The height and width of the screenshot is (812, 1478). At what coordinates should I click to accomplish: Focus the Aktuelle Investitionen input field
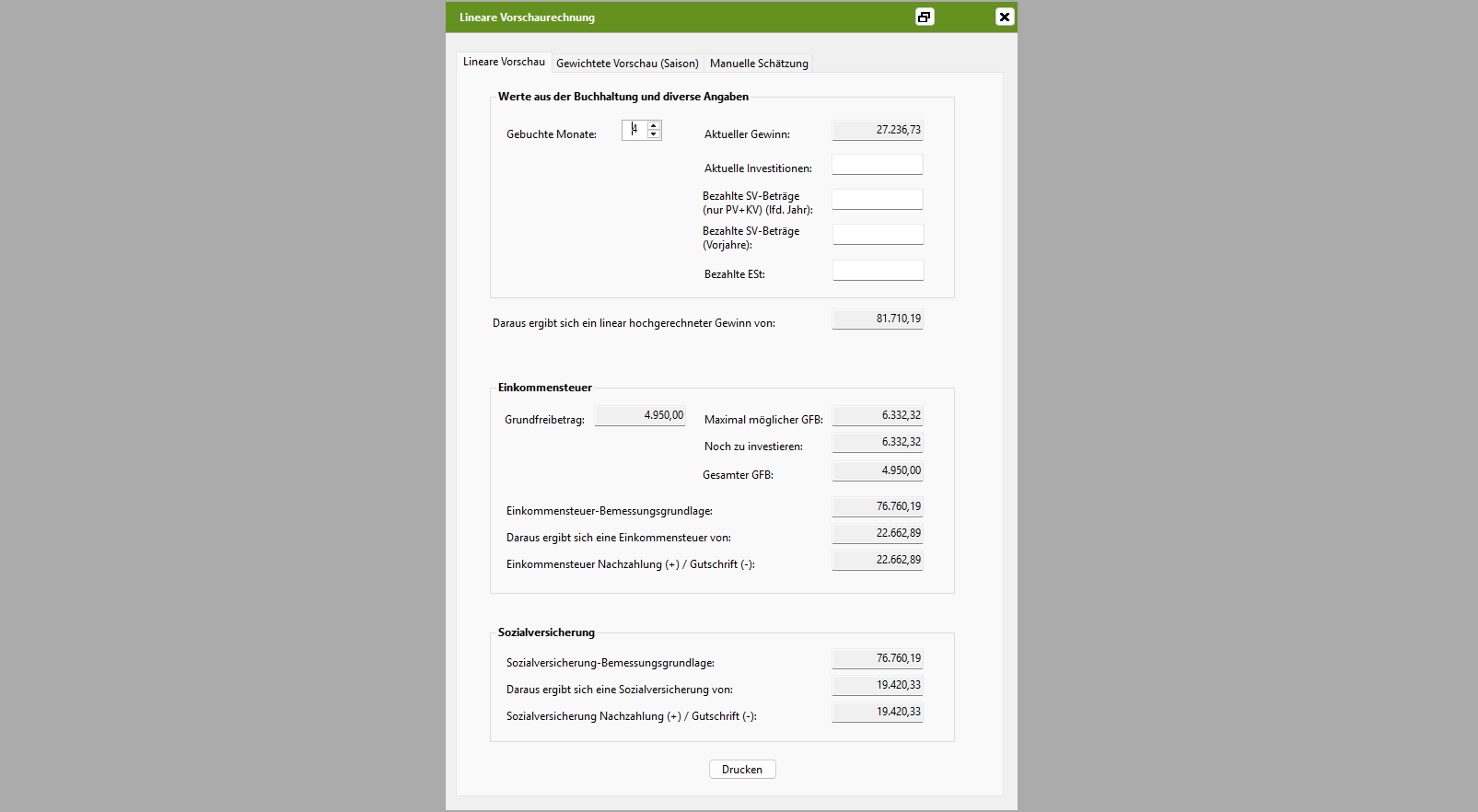pyautogui.click(x=878, y=164)
